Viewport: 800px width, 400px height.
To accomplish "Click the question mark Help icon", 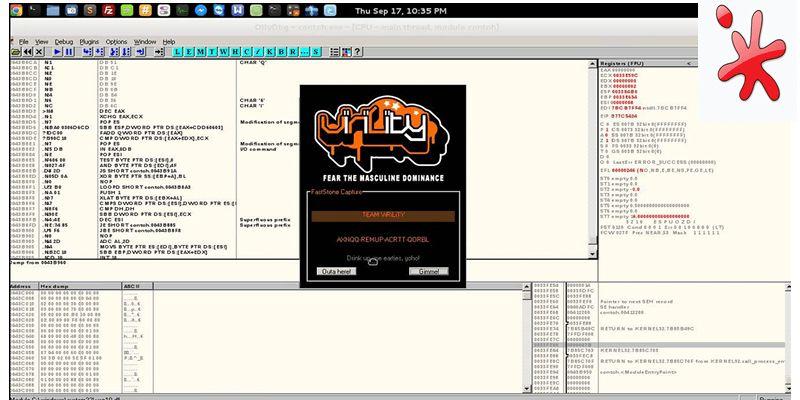I will click(x=358, y=52).
